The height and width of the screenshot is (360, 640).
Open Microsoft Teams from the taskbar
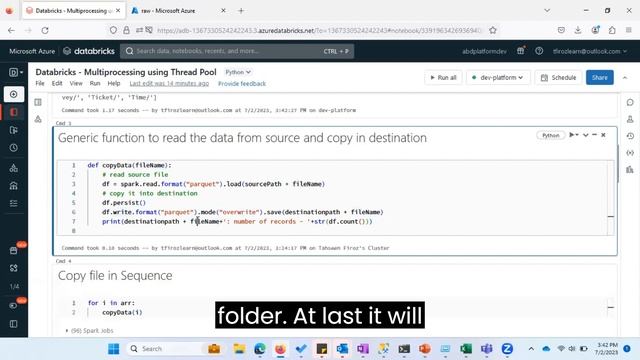point(486,349)
